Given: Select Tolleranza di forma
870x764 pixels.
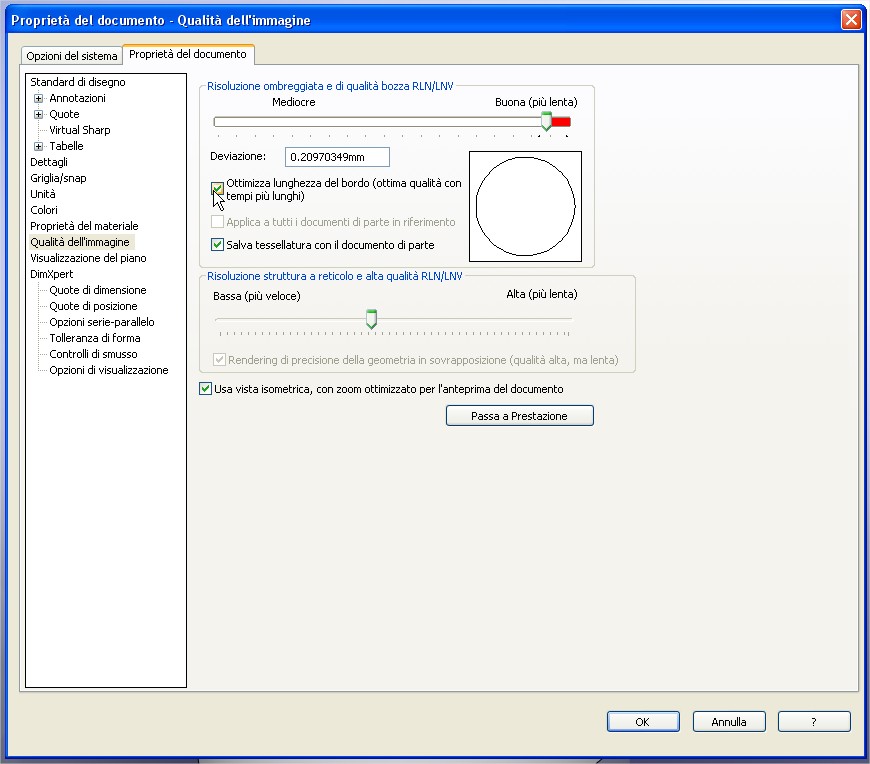Looking at the screenshot, I should 95,338.
